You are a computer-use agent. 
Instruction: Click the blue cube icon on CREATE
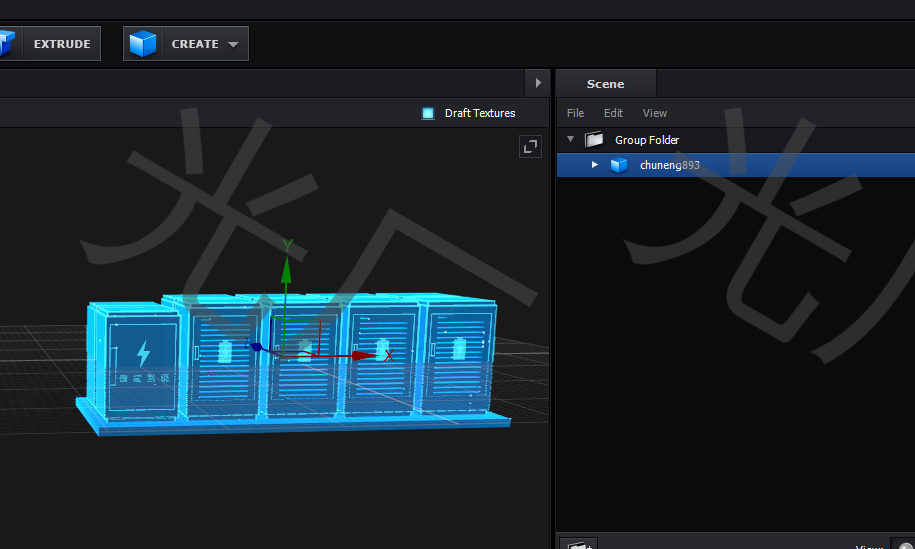coord(143,44)
